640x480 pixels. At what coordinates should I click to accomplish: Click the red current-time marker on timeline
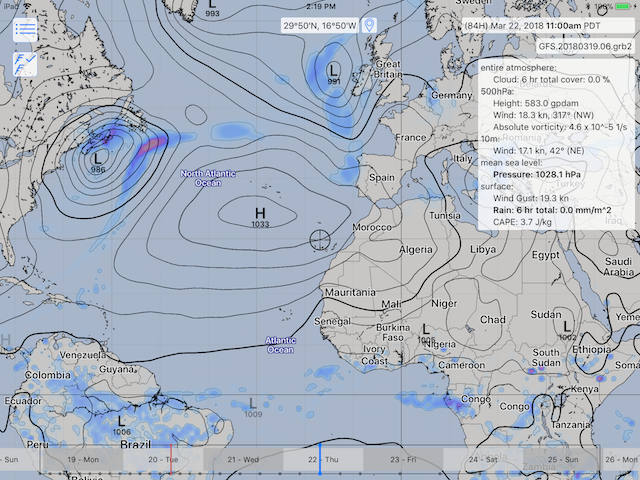click(x=171, y=459)
